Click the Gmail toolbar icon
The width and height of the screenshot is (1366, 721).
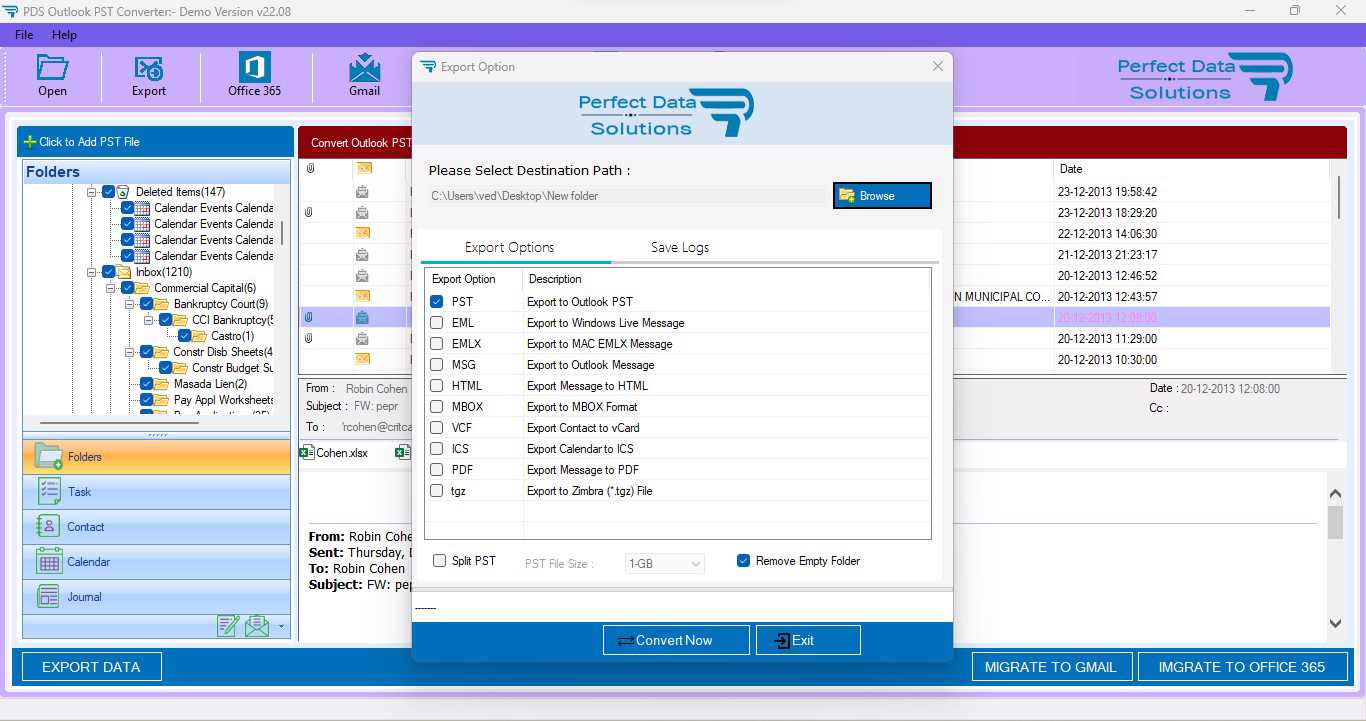[364, 67]
